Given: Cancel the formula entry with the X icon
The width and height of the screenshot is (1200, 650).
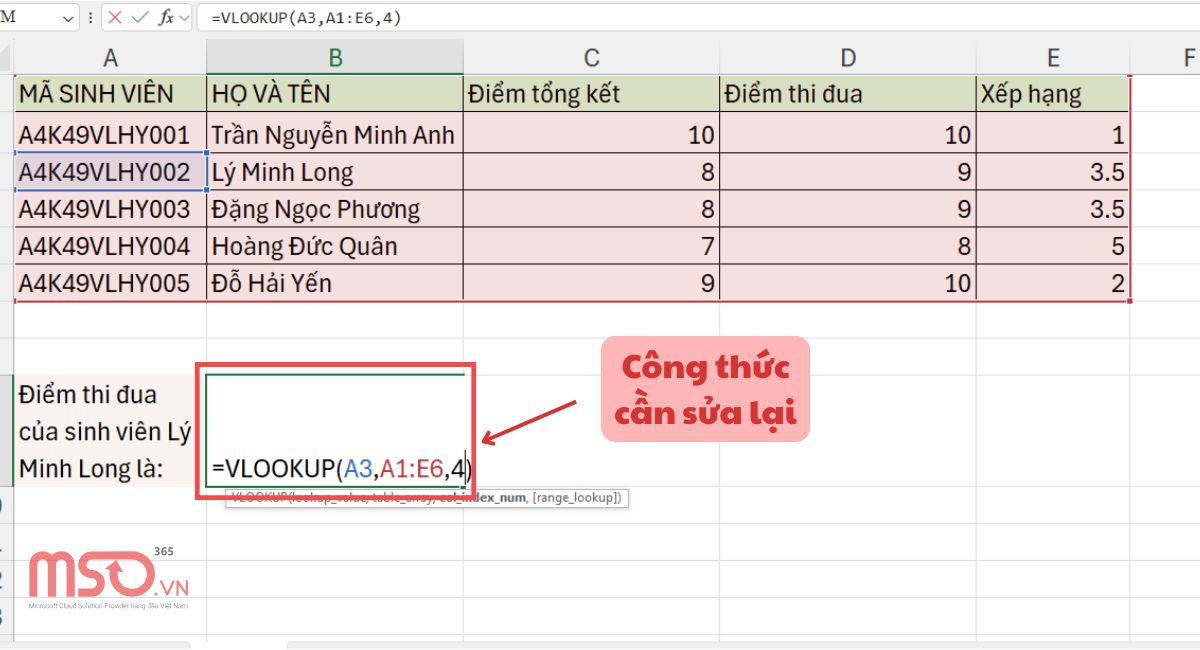Looking at the screenshot, I should (x=115, y=17).
